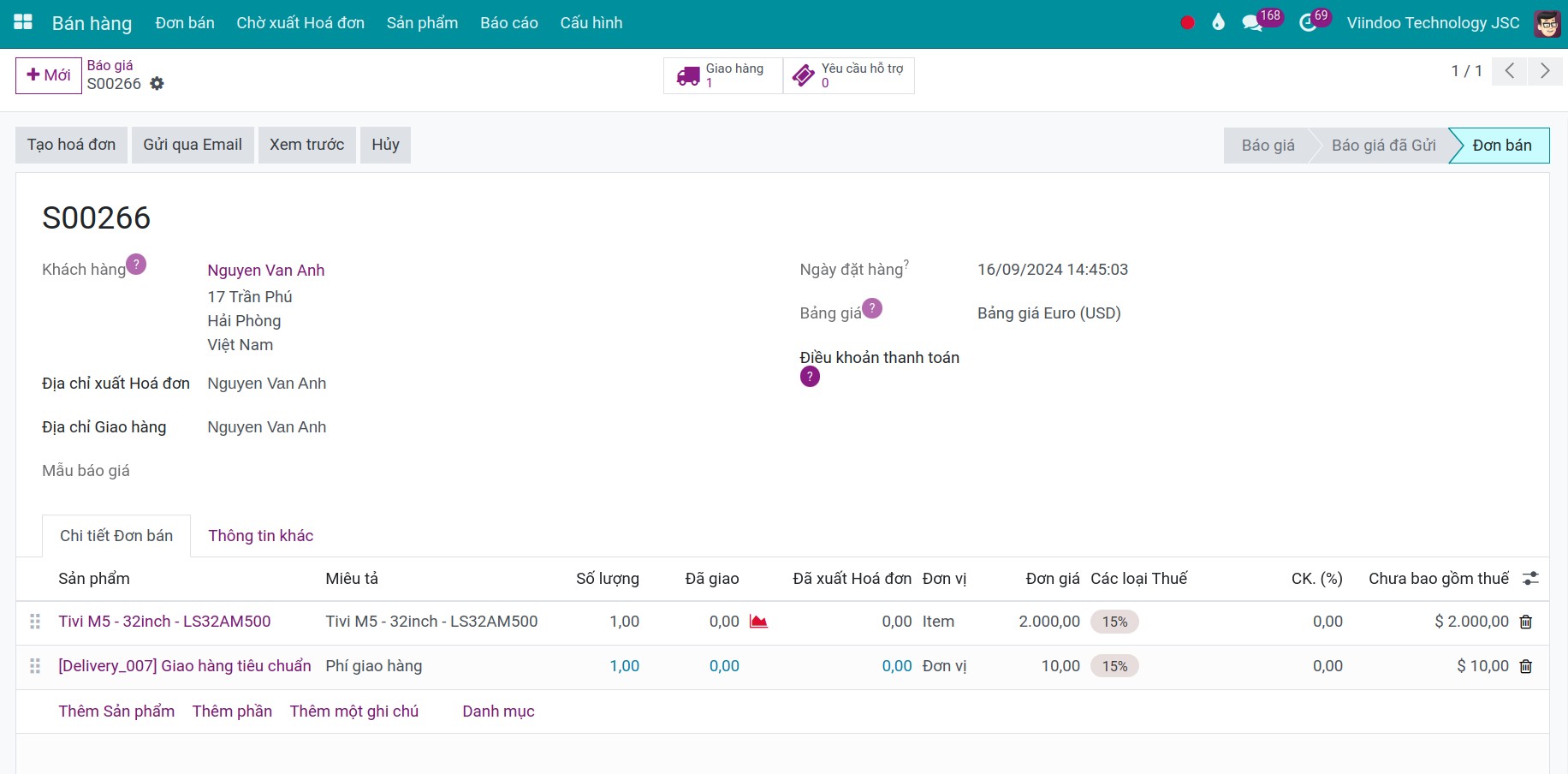Click the red recording indicator icon

tap(1187, 23)
